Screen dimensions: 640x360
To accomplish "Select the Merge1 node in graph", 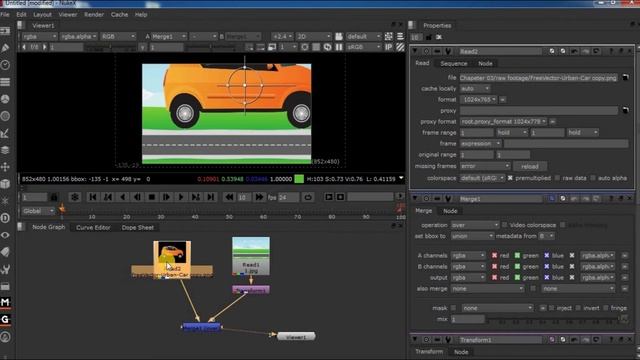I will 201,327.
